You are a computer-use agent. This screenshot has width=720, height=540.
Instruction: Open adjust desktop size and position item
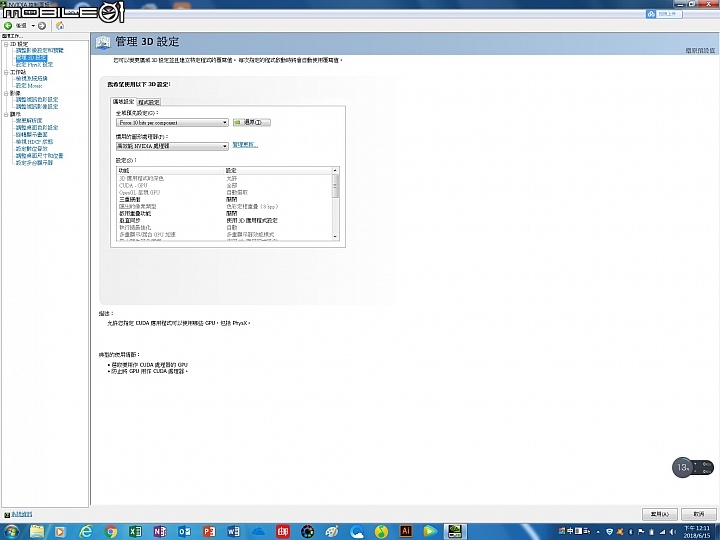39,156
